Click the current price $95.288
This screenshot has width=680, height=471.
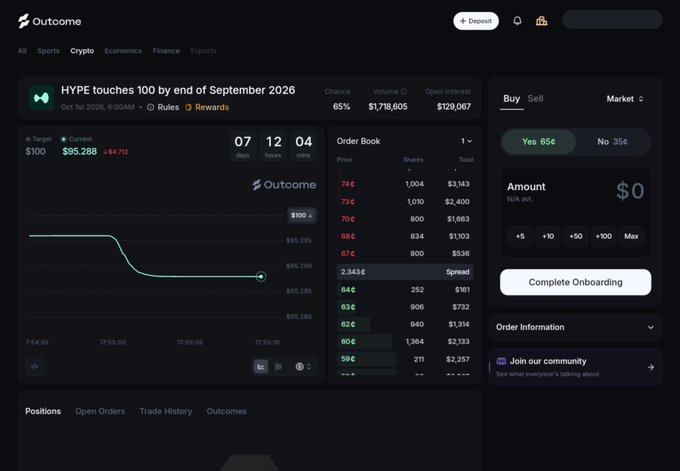tap(80, 151)
